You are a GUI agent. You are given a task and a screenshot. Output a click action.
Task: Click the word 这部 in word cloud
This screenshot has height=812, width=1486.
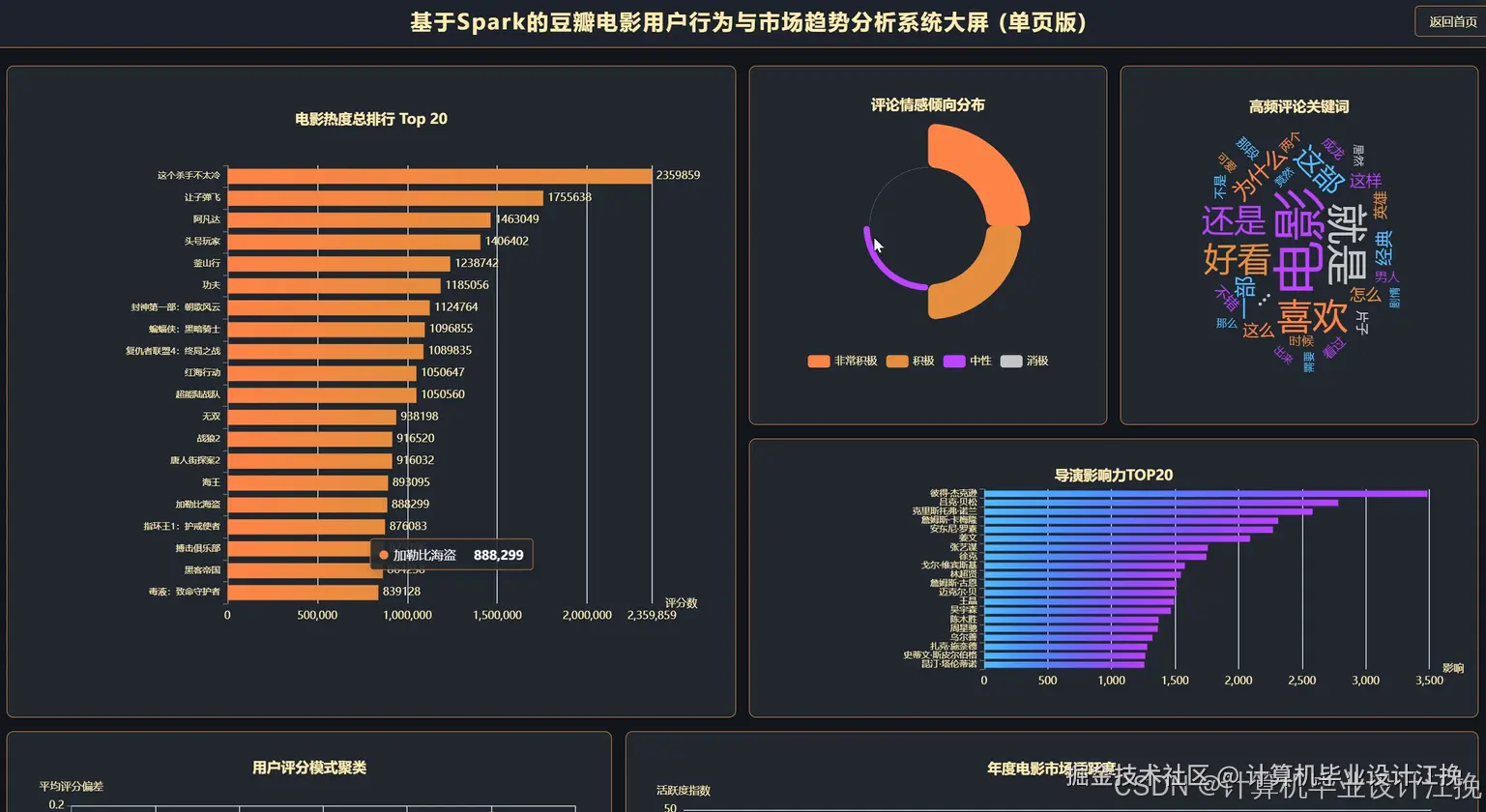[1319, 169]
